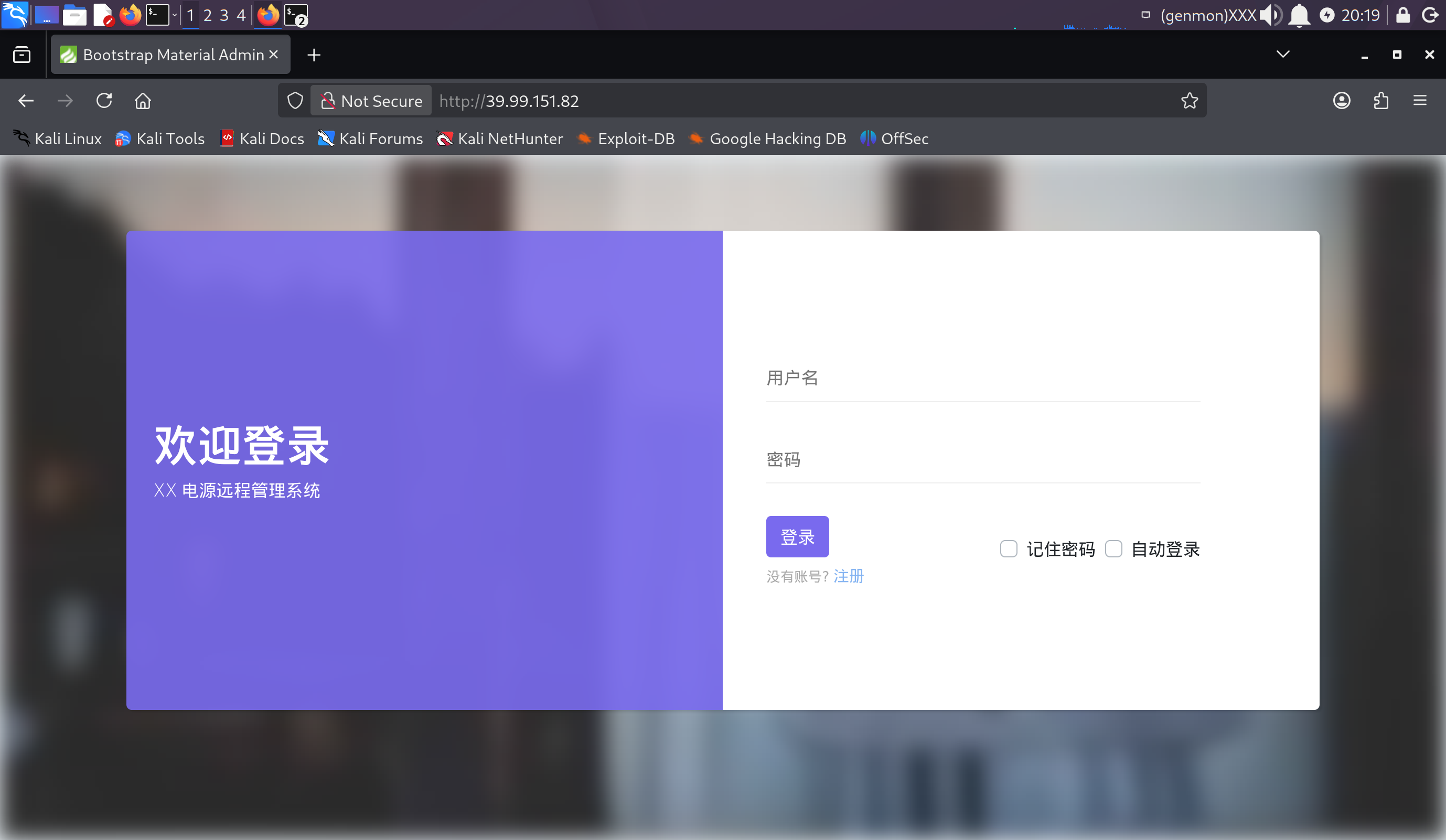Expand the list all tabs chevron

click(1283, 54)
